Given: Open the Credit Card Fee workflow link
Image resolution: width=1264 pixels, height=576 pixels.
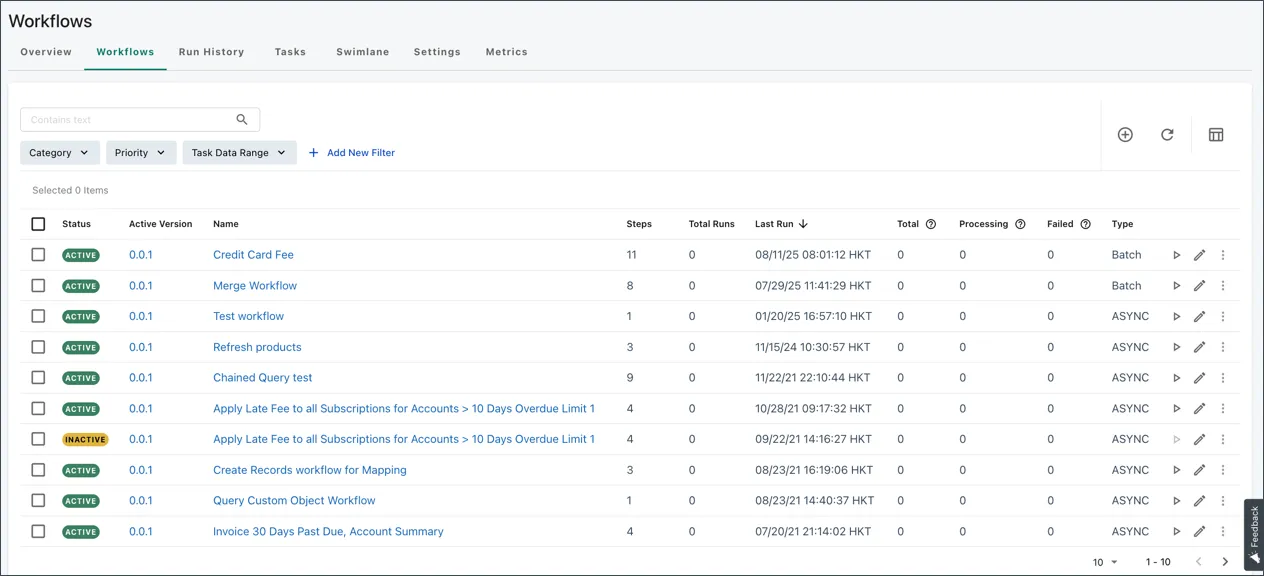Looking at the screenshot, I should click(x=253, y=255).
